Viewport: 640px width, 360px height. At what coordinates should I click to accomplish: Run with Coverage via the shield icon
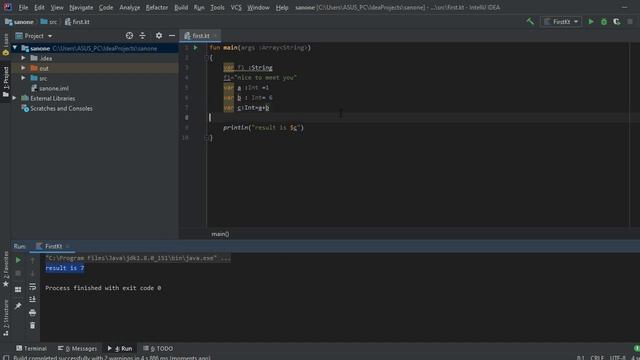coord(617,22)
